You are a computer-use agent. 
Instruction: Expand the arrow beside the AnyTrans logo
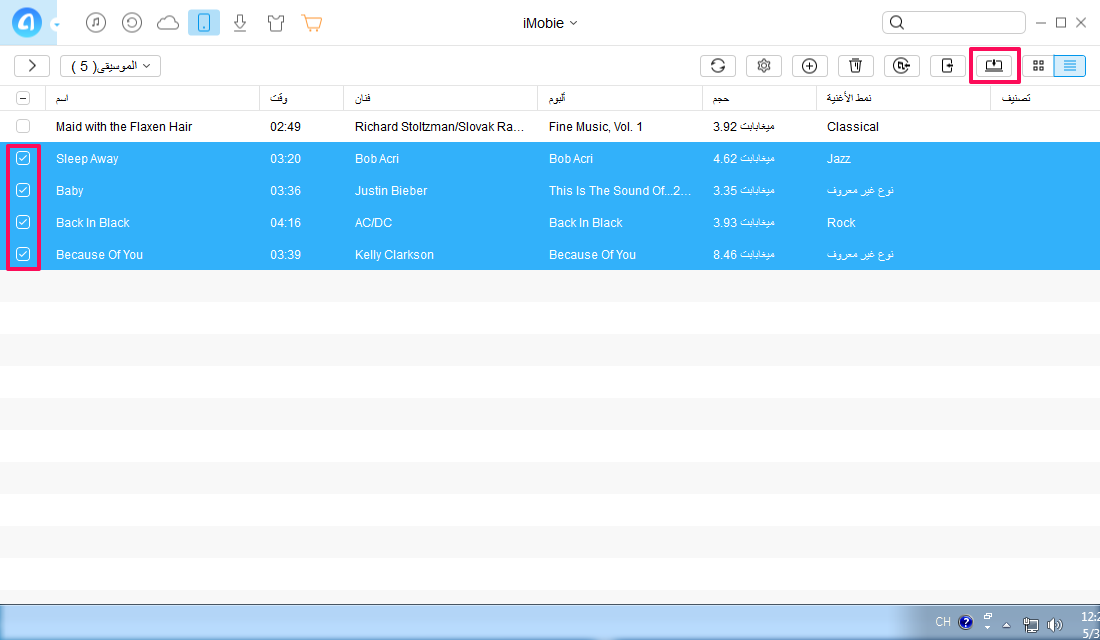56,25
